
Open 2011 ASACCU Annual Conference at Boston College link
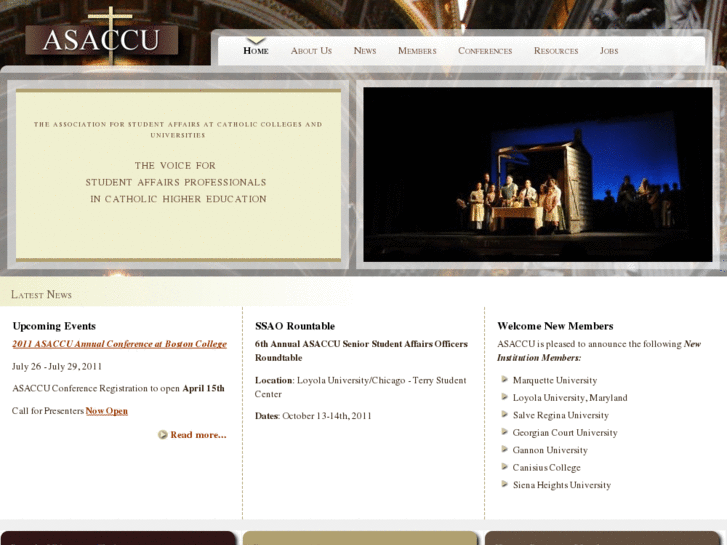pyautogui.click(x=120, y=344)
